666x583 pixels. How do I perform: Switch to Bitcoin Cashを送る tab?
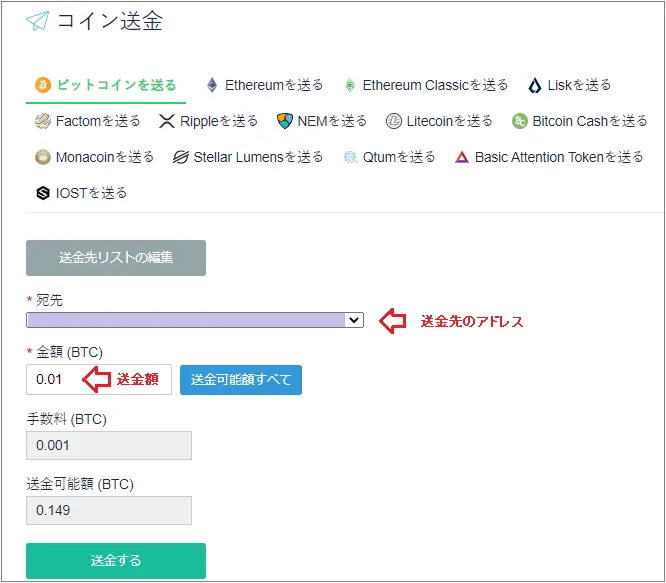tap(579, 121)
